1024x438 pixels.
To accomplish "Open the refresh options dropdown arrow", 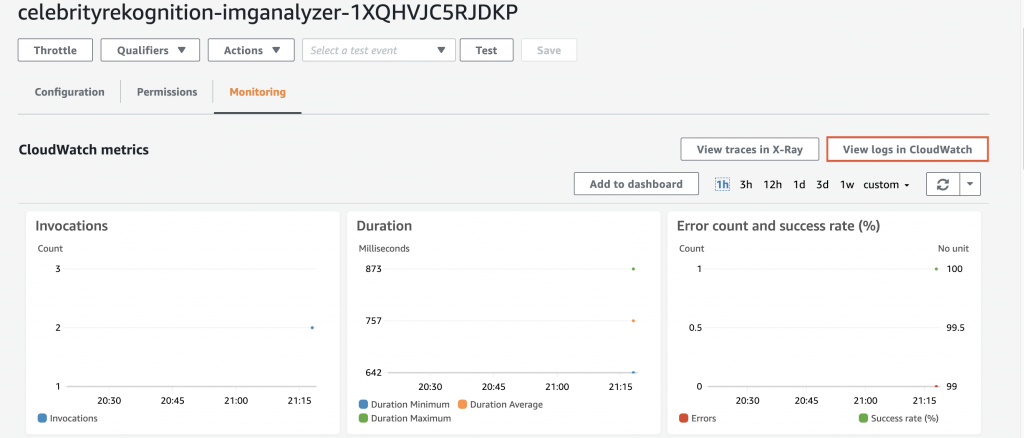I will coord(970,184).
